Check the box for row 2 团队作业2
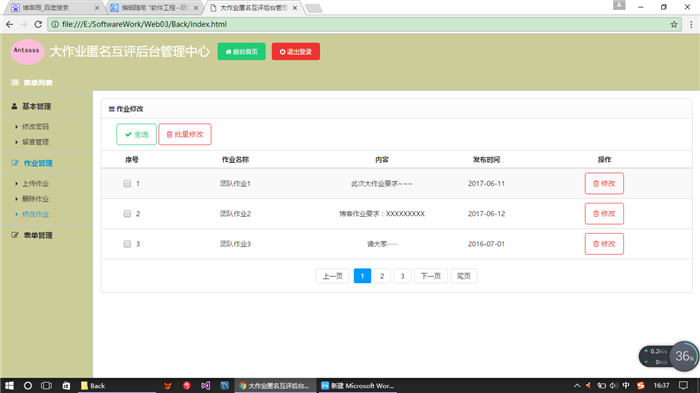700x393 pixels. pyautogui.click(x=127, y=214)
